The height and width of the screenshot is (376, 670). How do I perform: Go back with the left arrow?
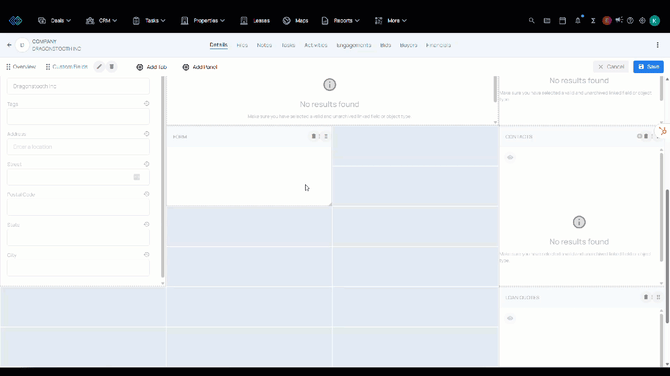(x=9, y=45)
